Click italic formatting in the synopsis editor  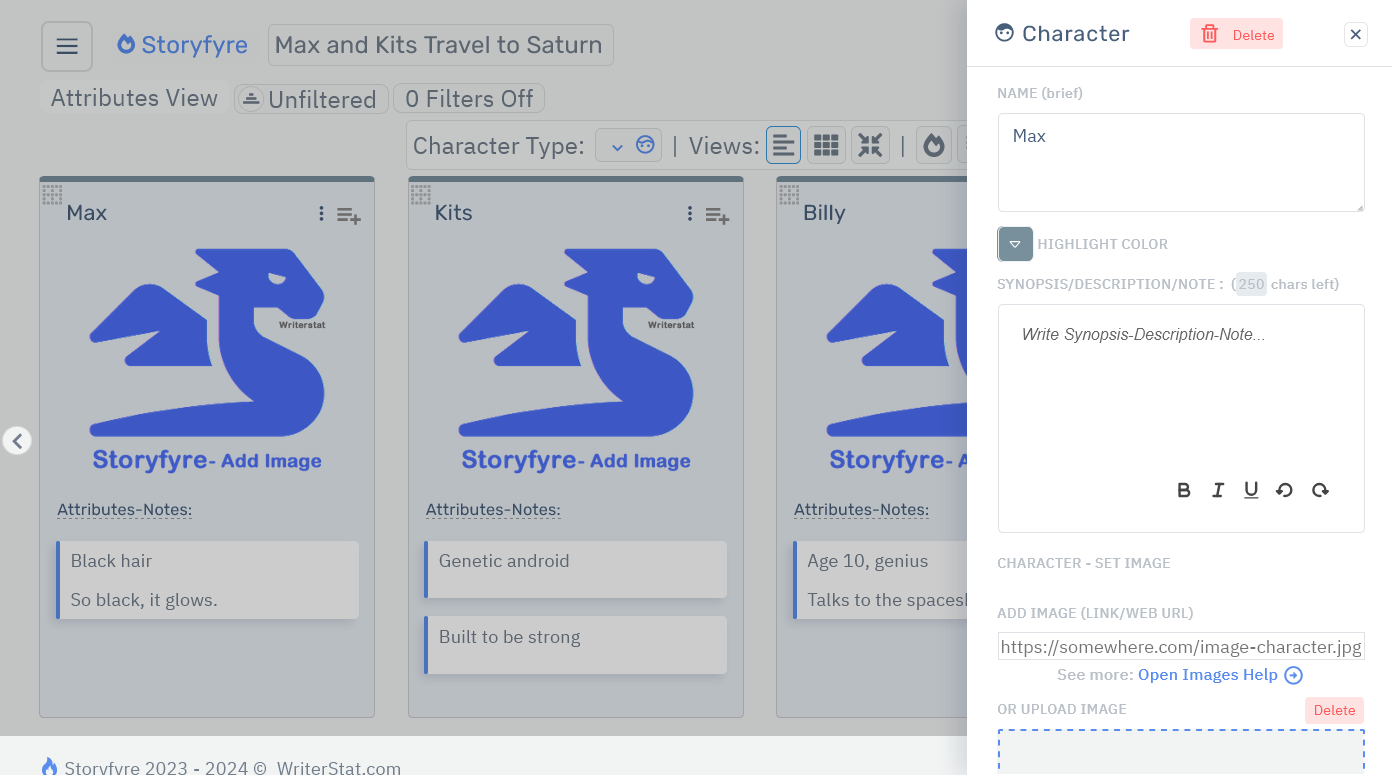coord(1217,490)
